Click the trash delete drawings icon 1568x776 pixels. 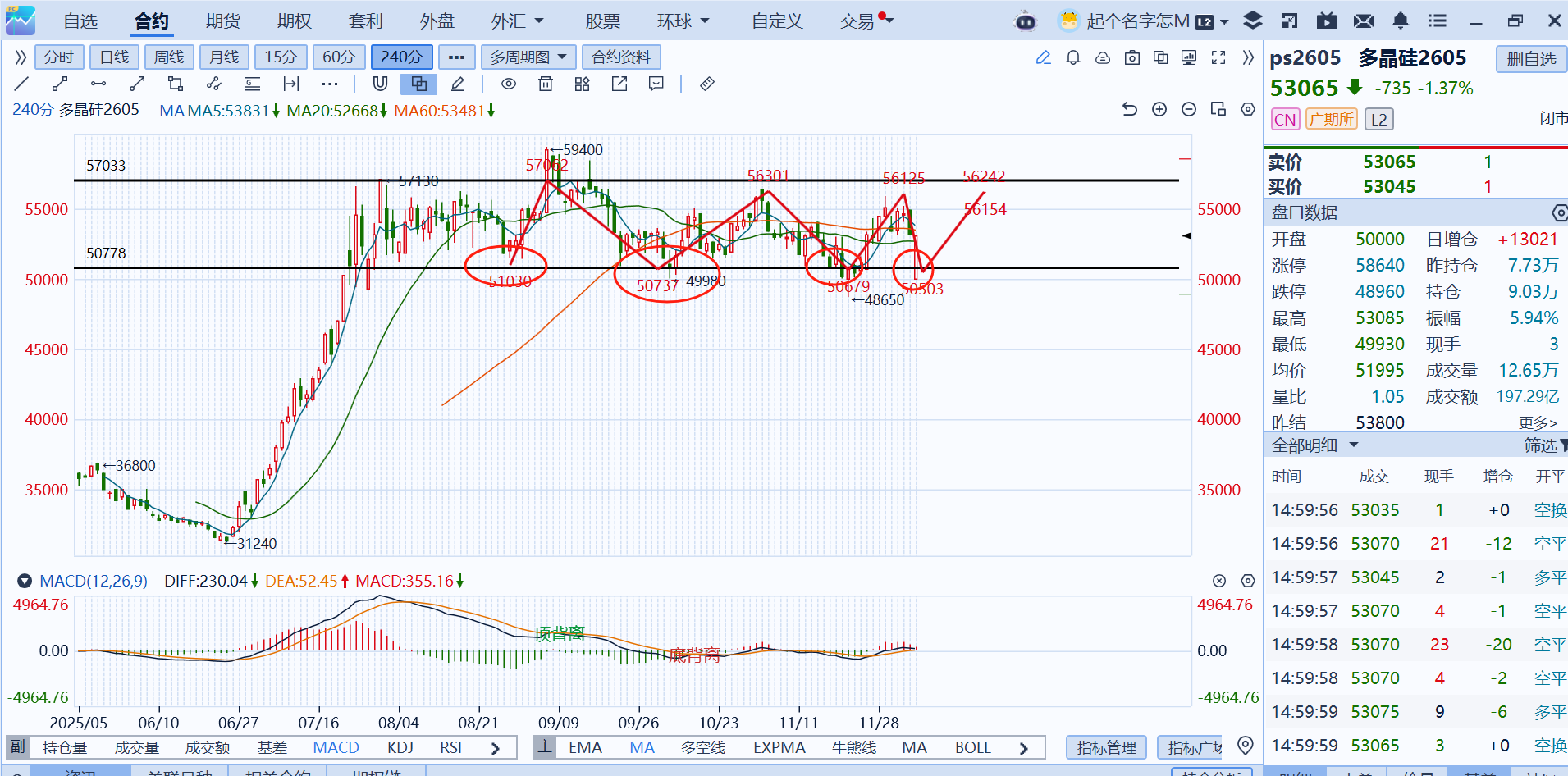(546, 84)
